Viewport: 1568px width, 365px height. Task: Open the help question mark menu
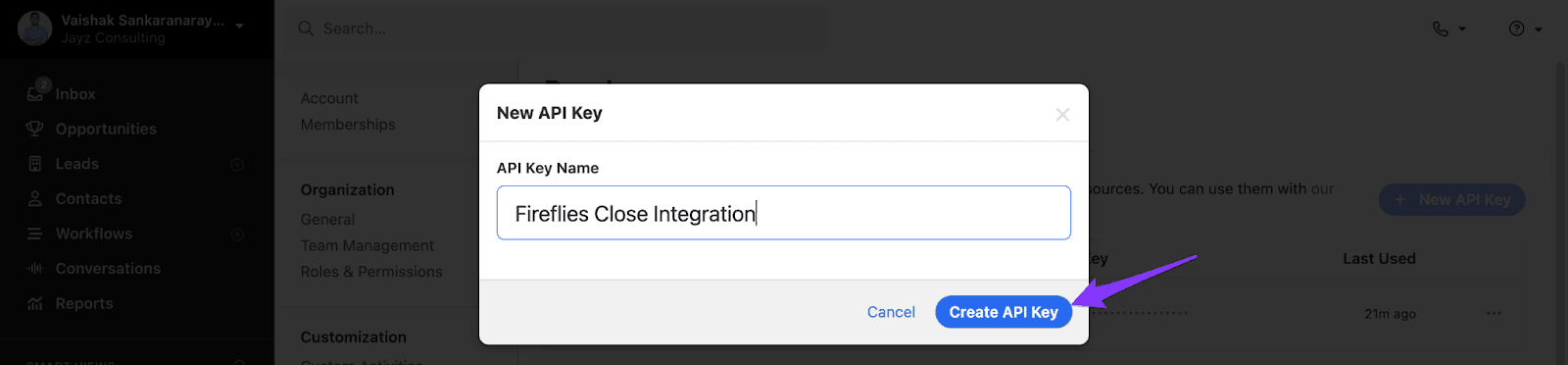1526,28
